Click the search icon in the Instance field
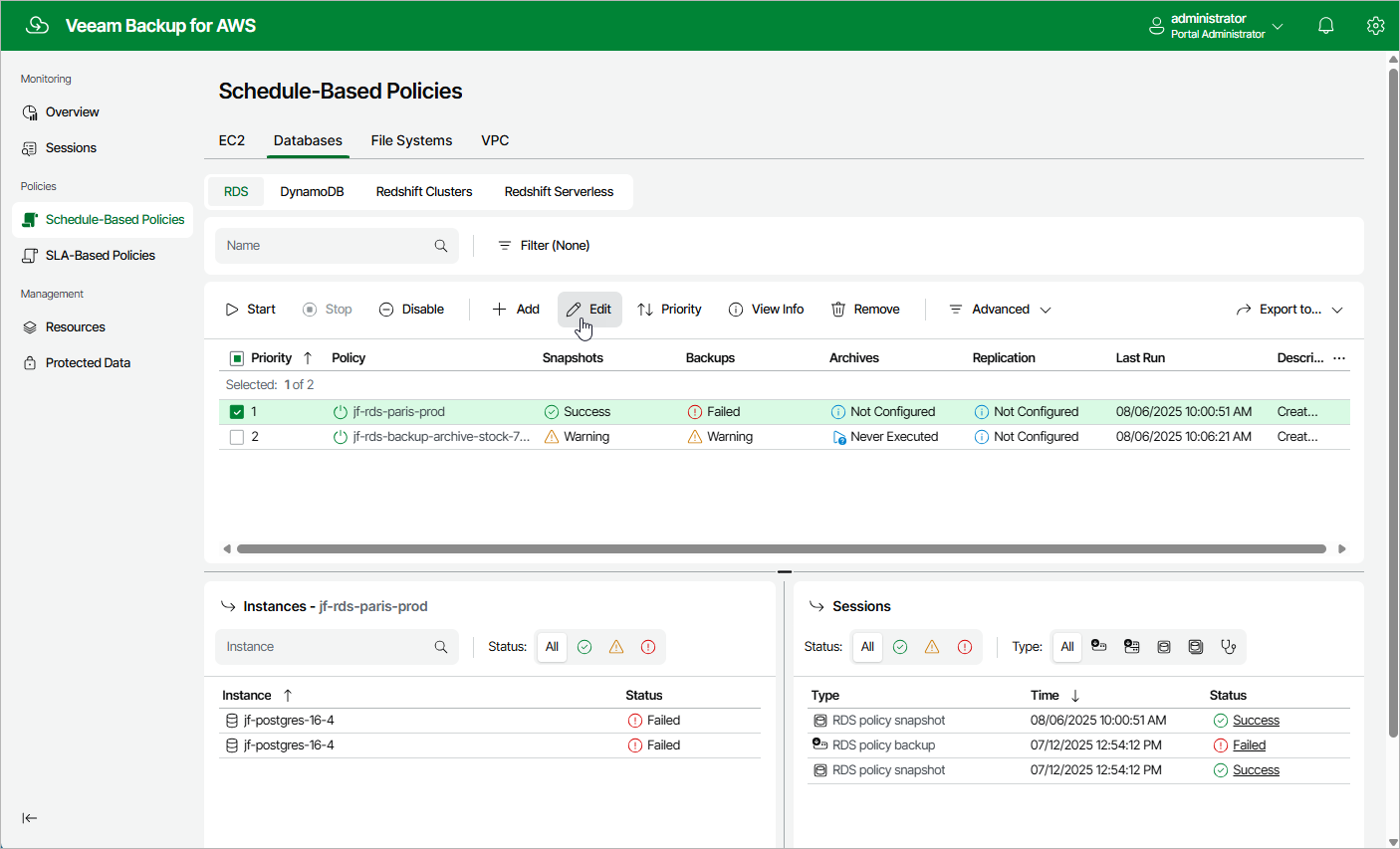1400x849 pixels. (x=441, y=647)
